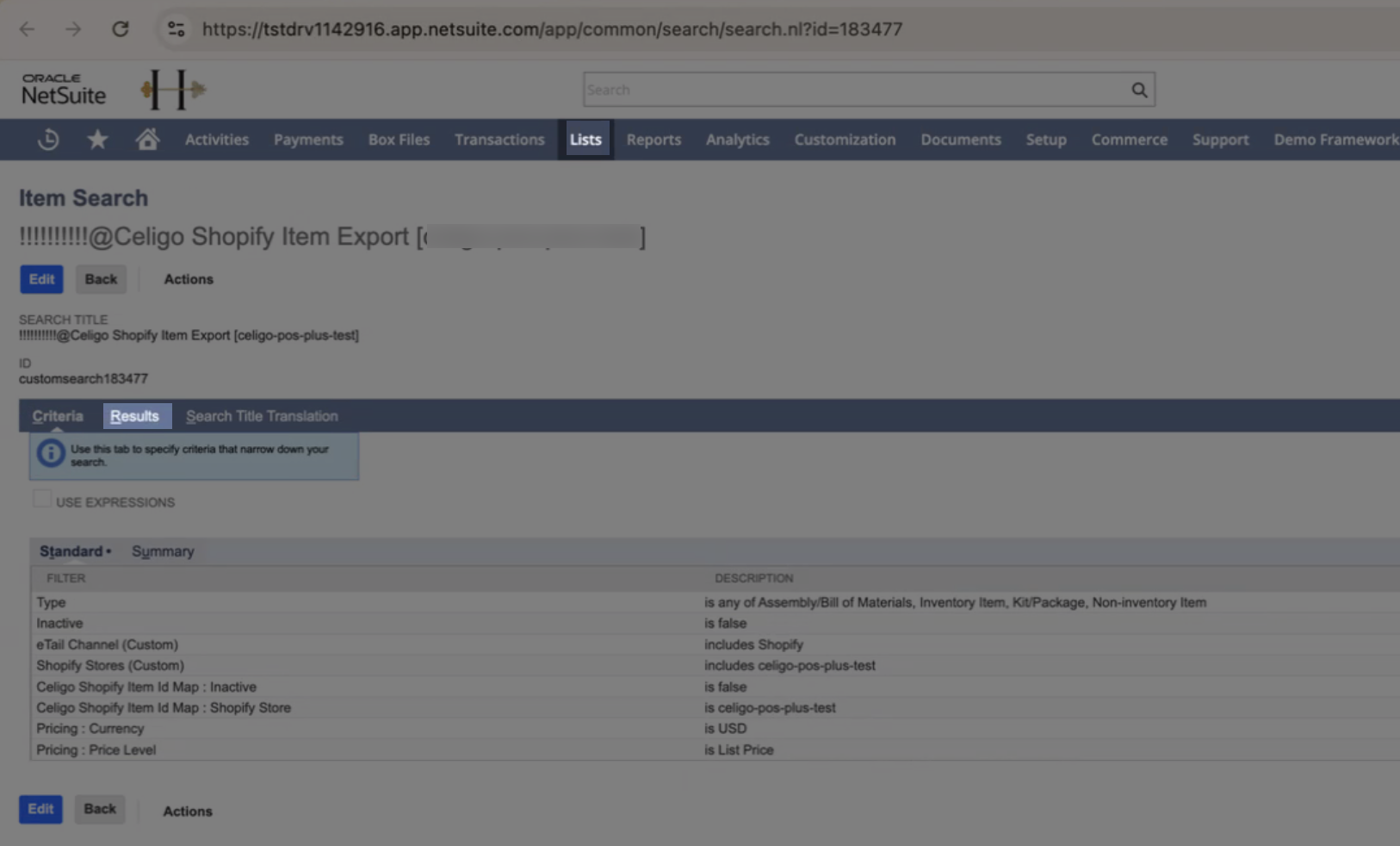
Task: Open the Shortcuts star icon
Action: point(97,140)
